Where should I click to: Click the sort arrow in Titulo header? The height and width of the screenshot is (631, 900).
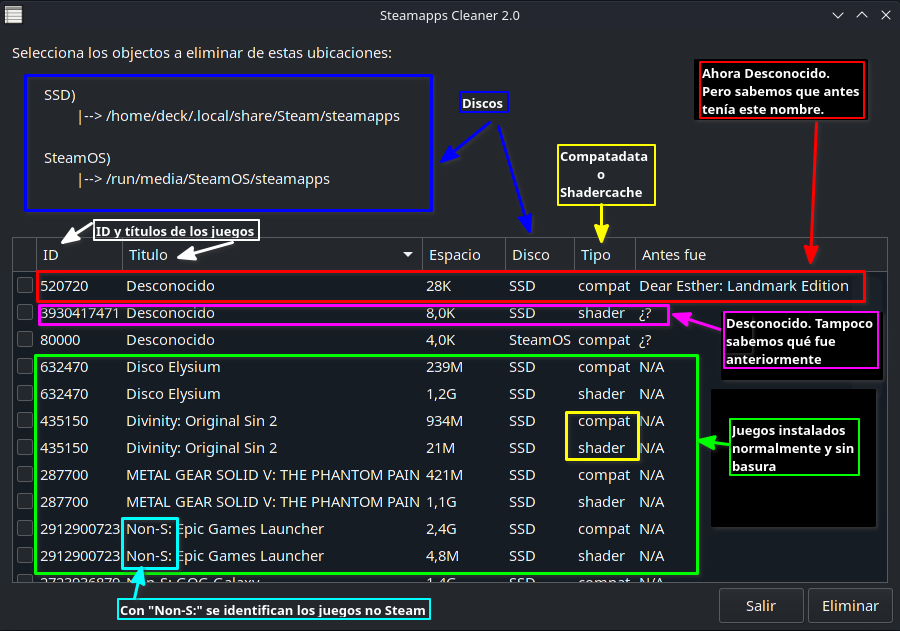click(x=408, y=254)
